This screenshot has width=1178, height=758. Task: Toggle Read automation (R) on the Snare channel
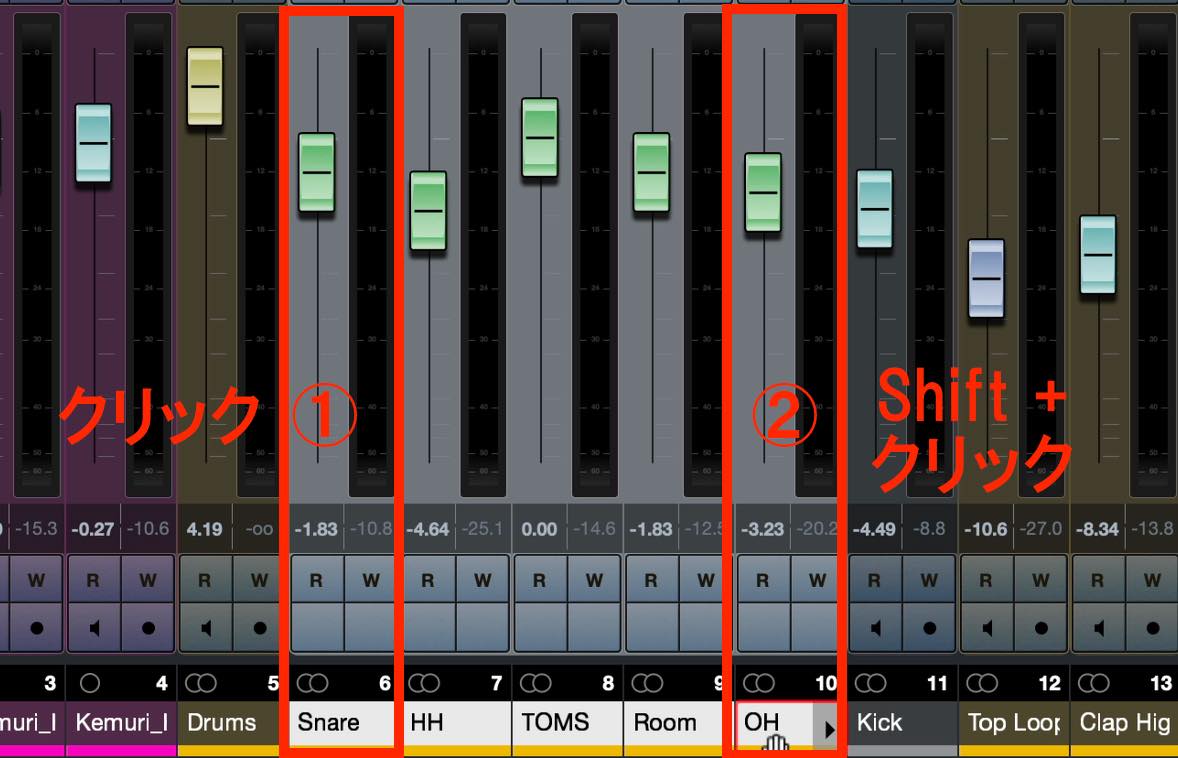click(316, 580)
